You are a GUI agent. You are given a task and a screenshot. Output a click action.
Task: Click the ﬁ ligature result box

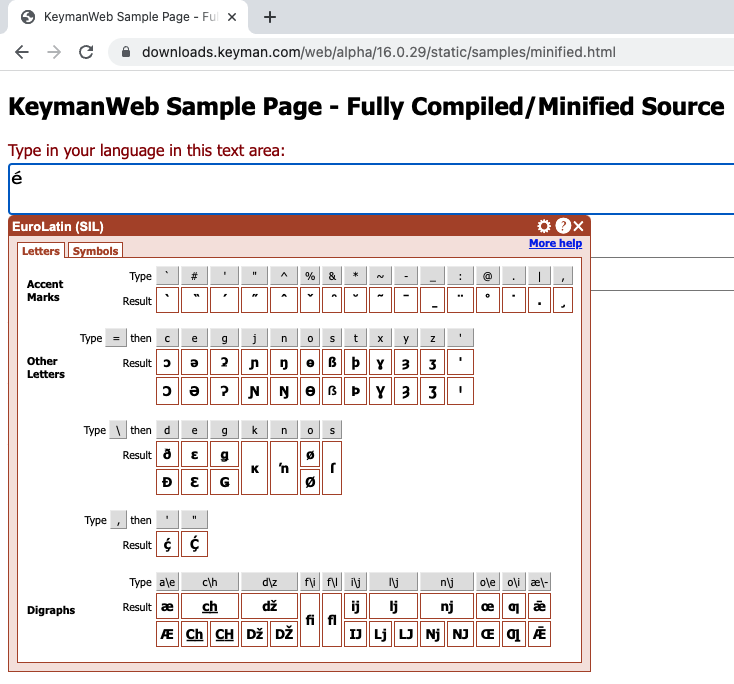(x=310, y=620)
